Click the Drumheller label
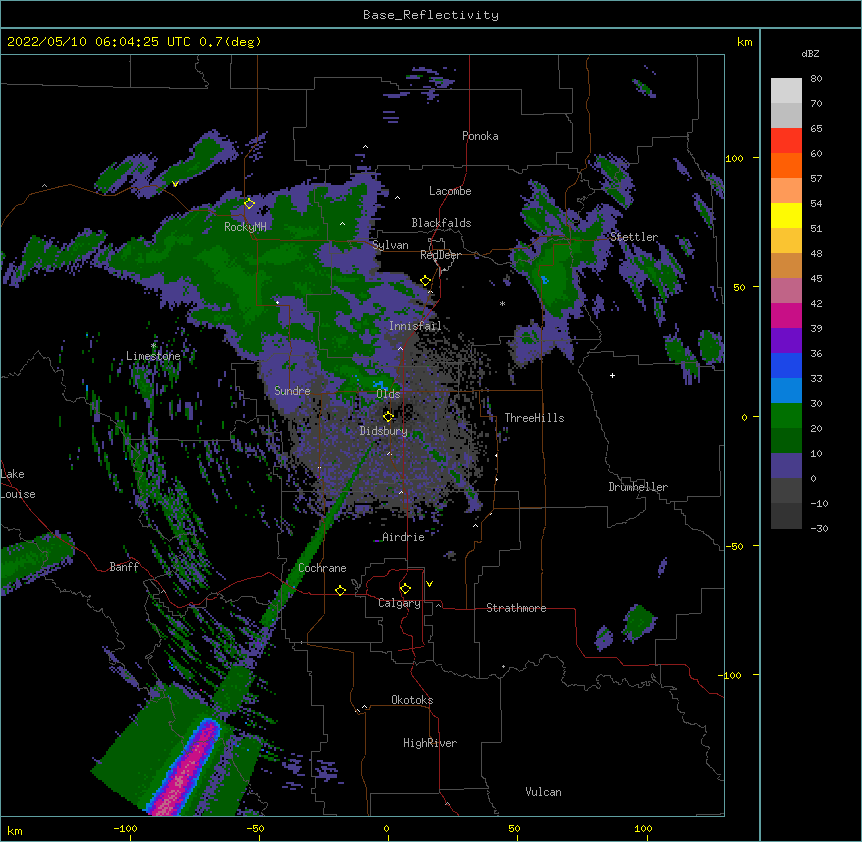 (x=638, y=487)
